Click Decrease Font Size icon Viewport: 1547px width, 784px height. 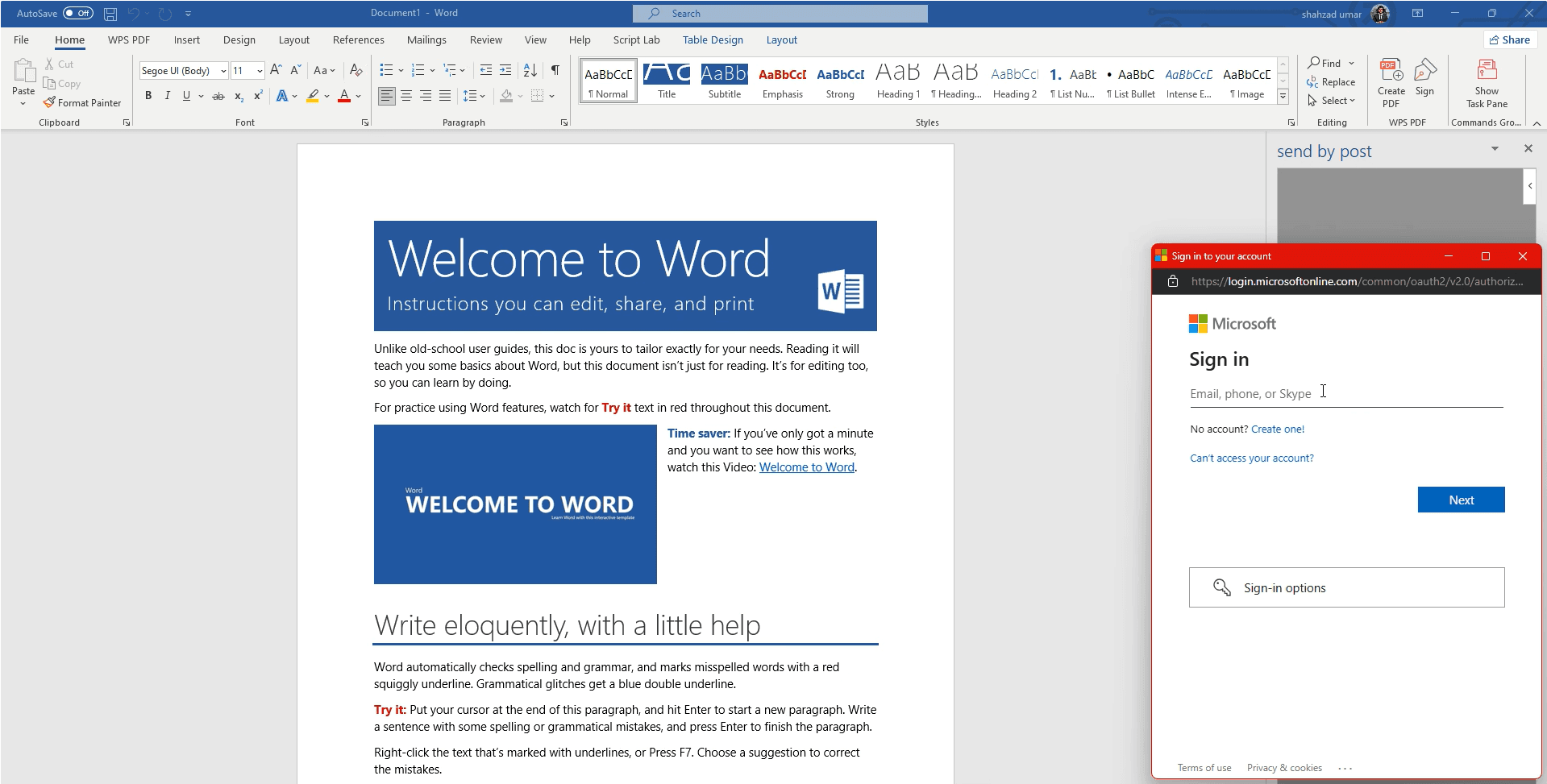[295, 71]
